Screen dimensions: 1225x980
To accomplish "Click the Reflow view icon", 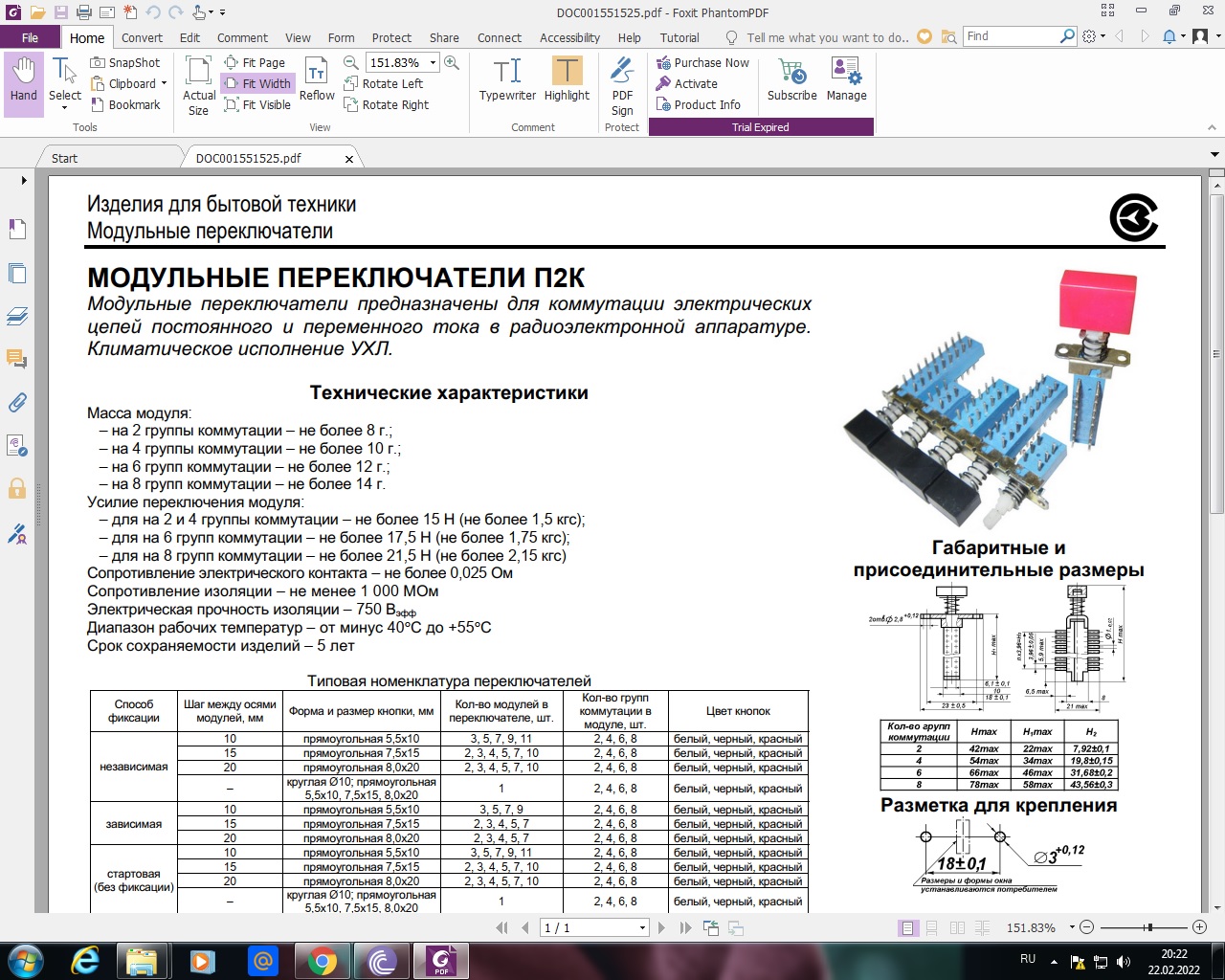I will 317,79.
